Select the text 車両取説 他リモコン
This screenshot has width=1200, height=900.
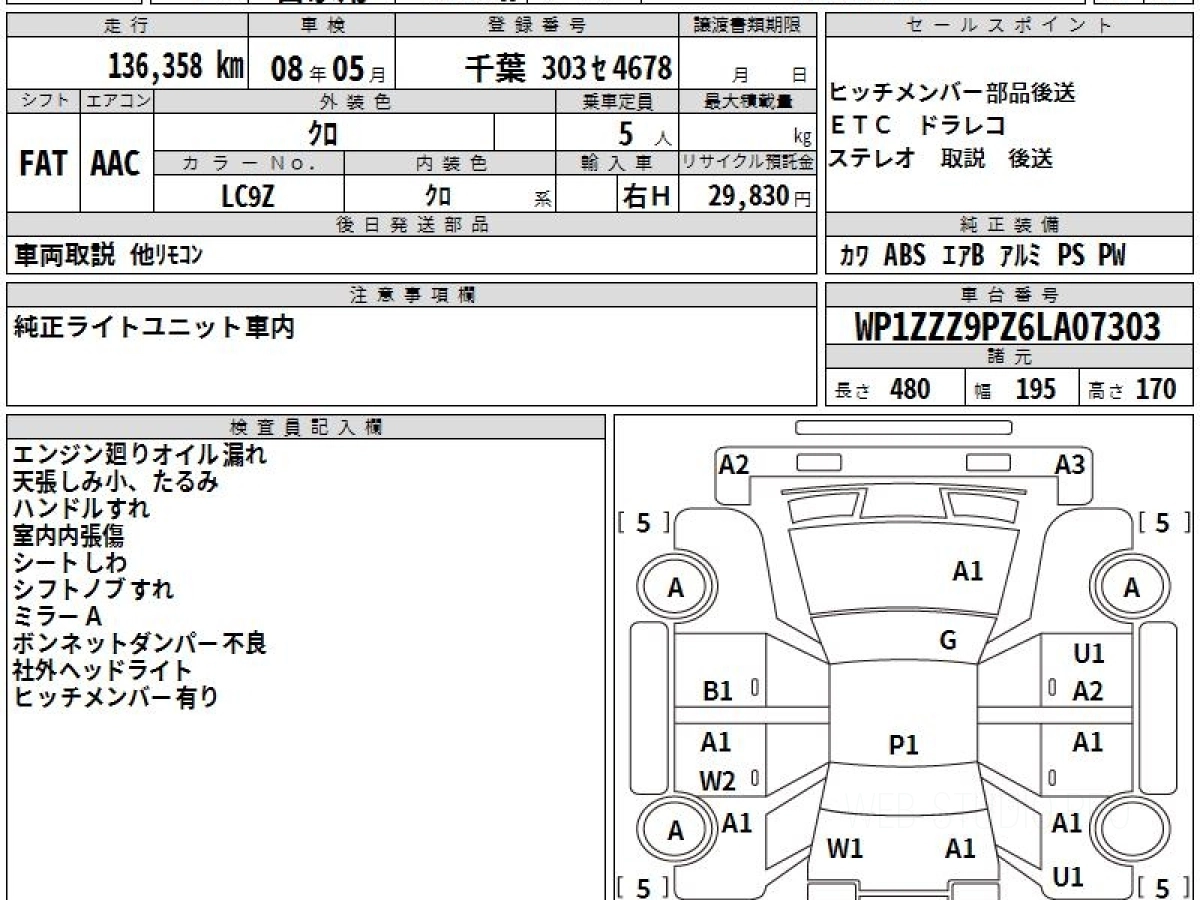(108, 255)
